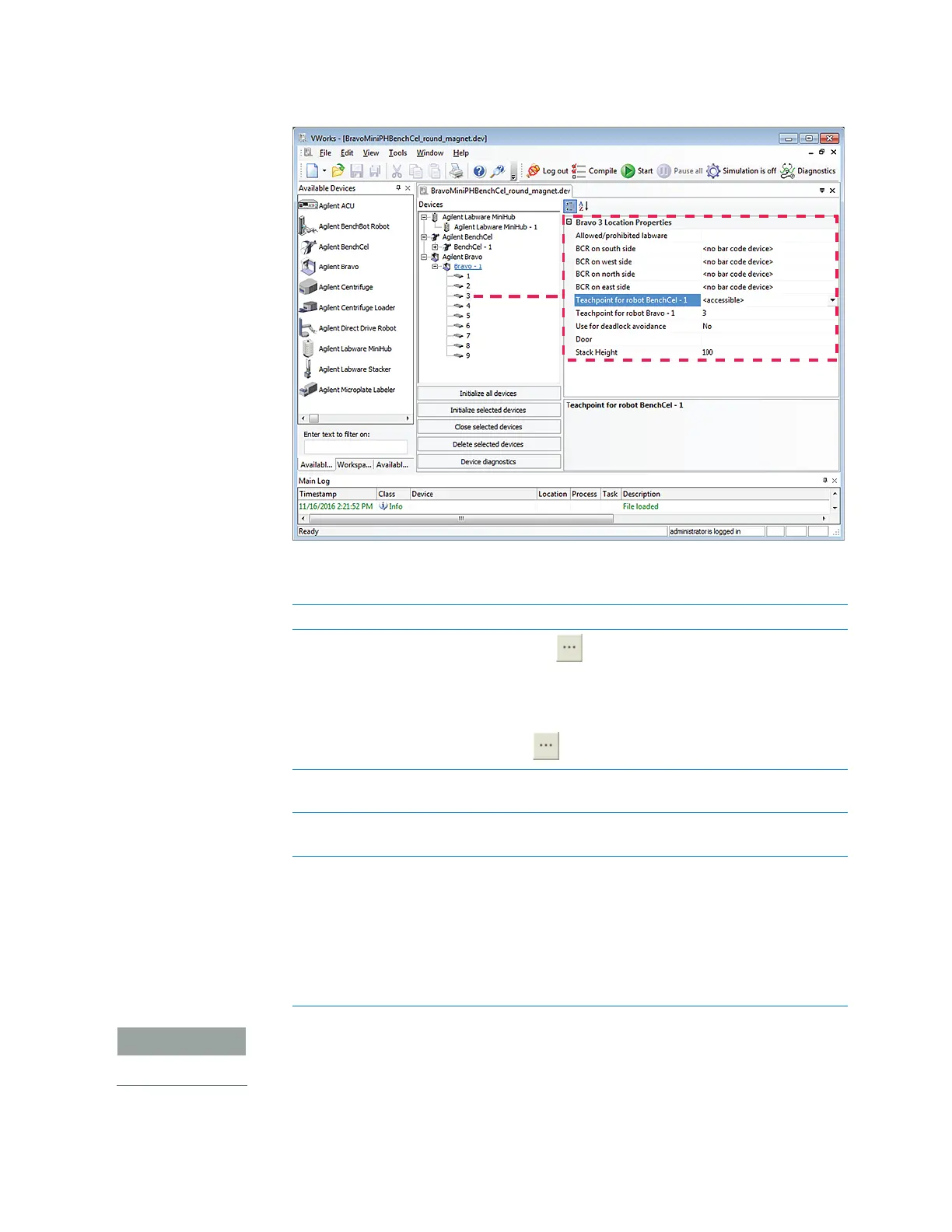The image size is (952, 1232).
Task: Select Agilent Labware MiniHub - 1 tree item
Action: [495, 227]
